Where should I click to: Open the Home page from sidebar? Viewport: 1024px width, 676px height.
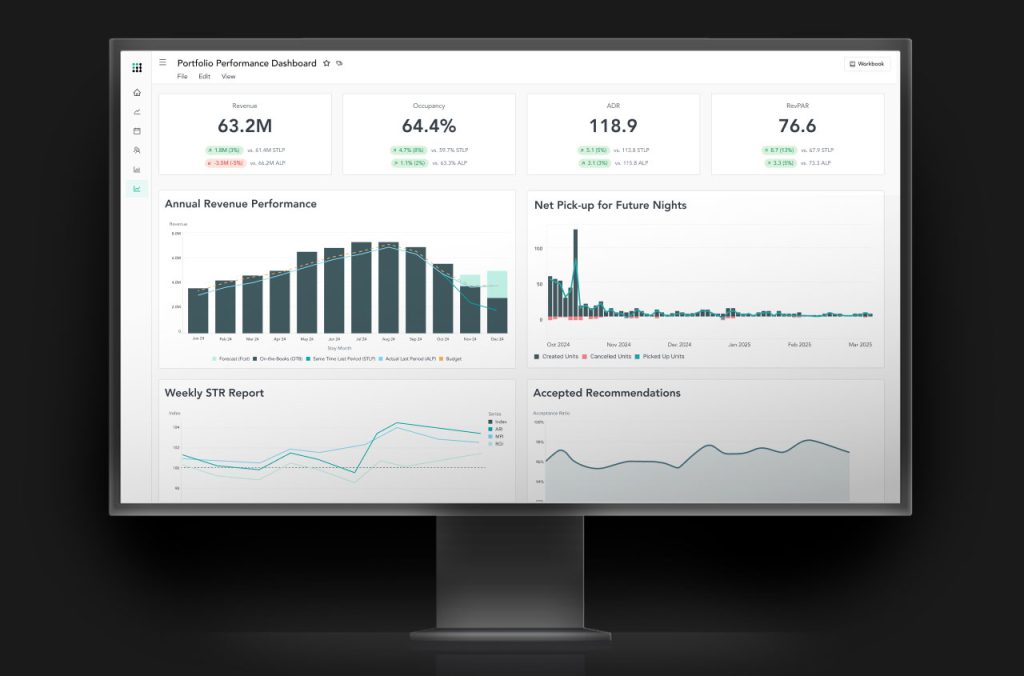tap(137, 92)
